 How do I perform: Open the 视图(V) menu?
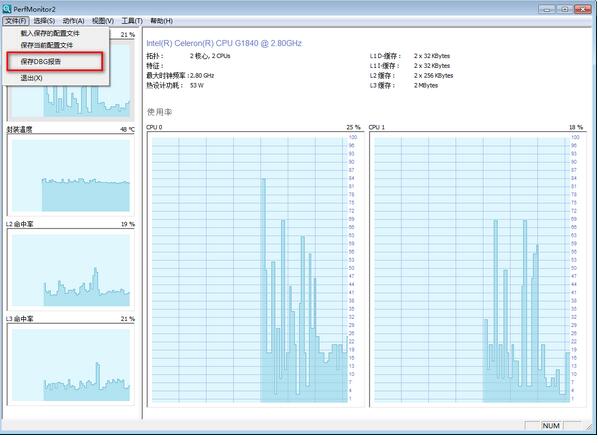coord(103,21)
